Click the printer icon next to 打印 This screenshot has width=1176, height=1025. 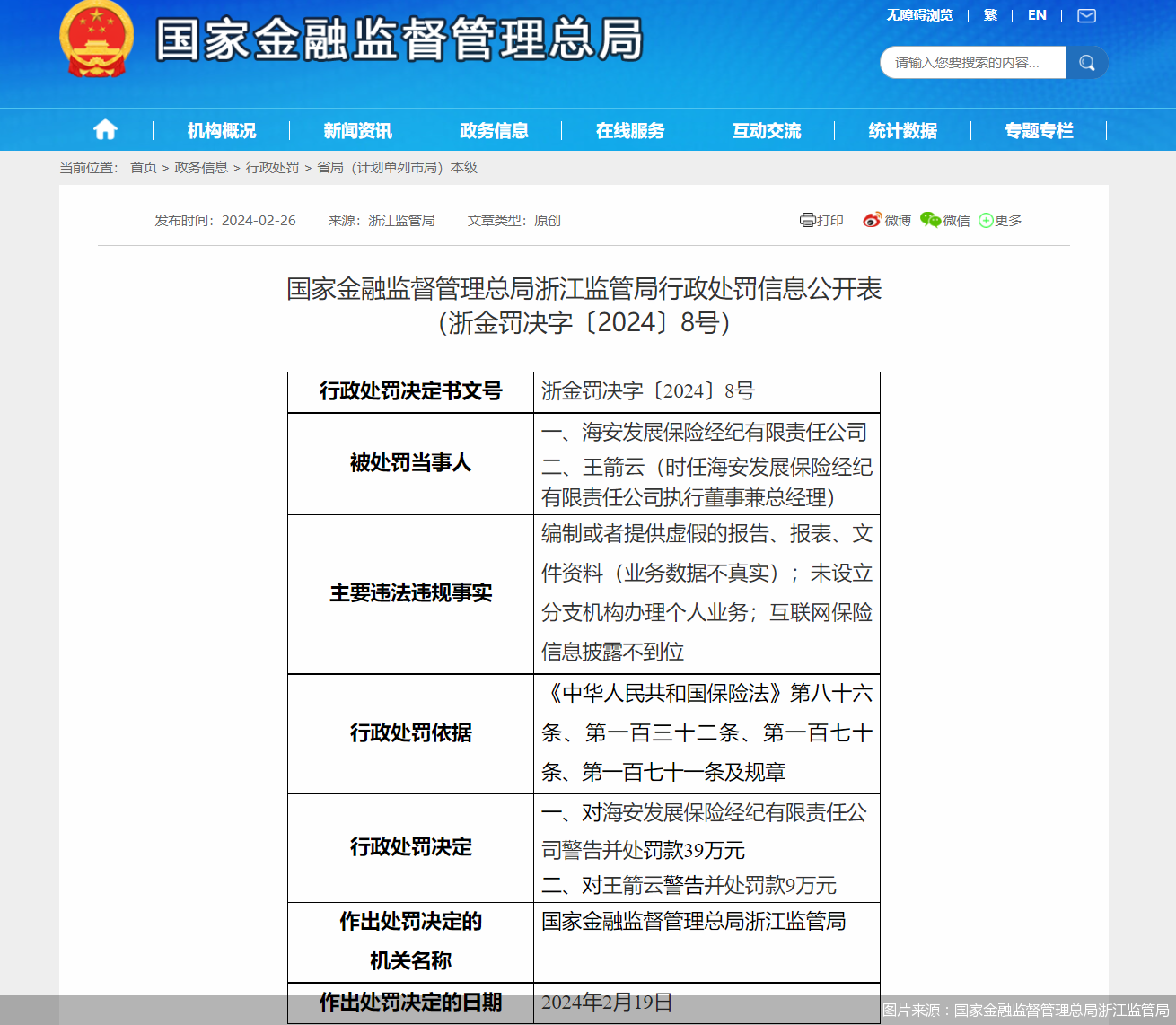(x=807, y=220)
